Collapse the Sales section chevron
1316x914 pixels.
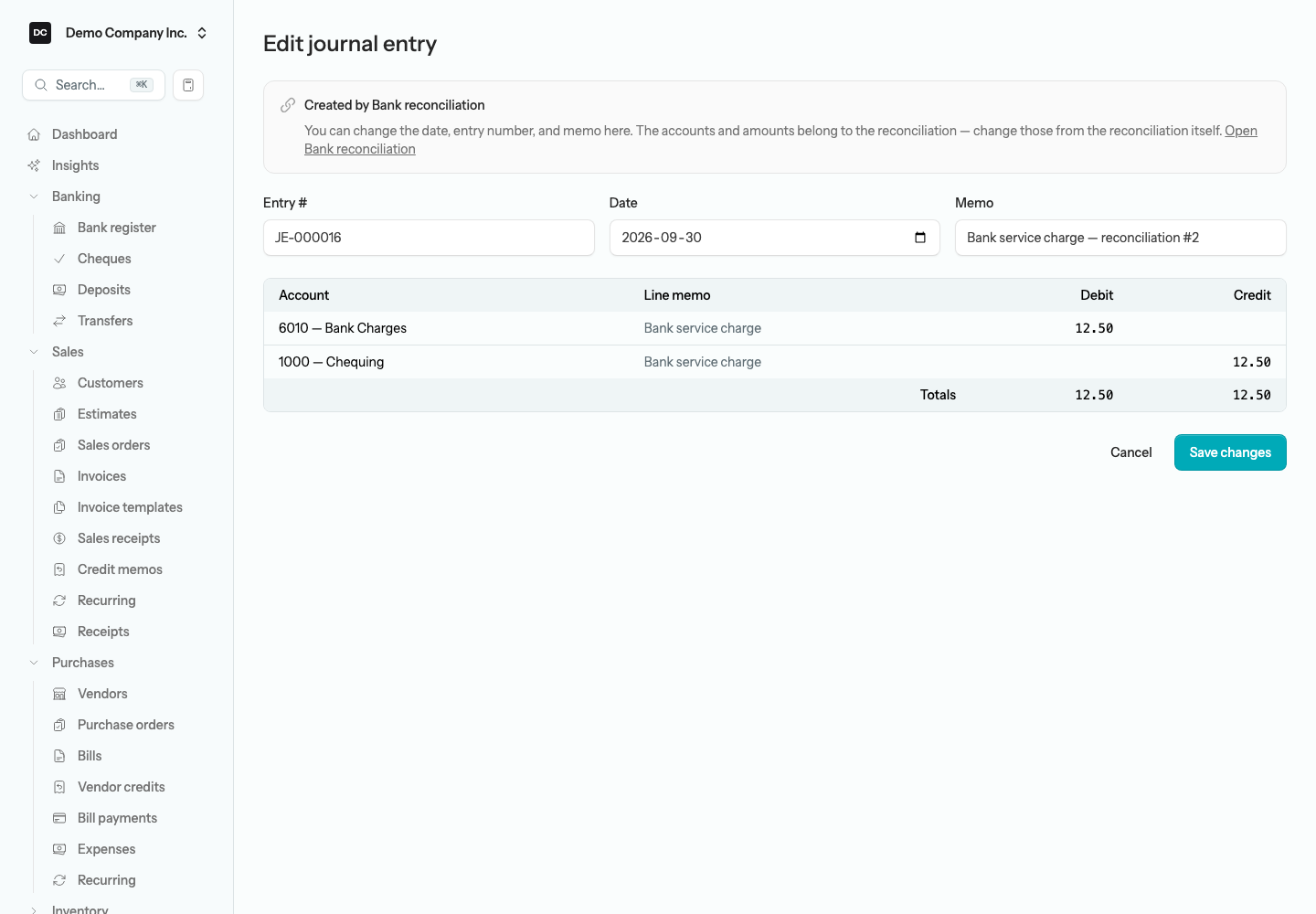point(34,352)
